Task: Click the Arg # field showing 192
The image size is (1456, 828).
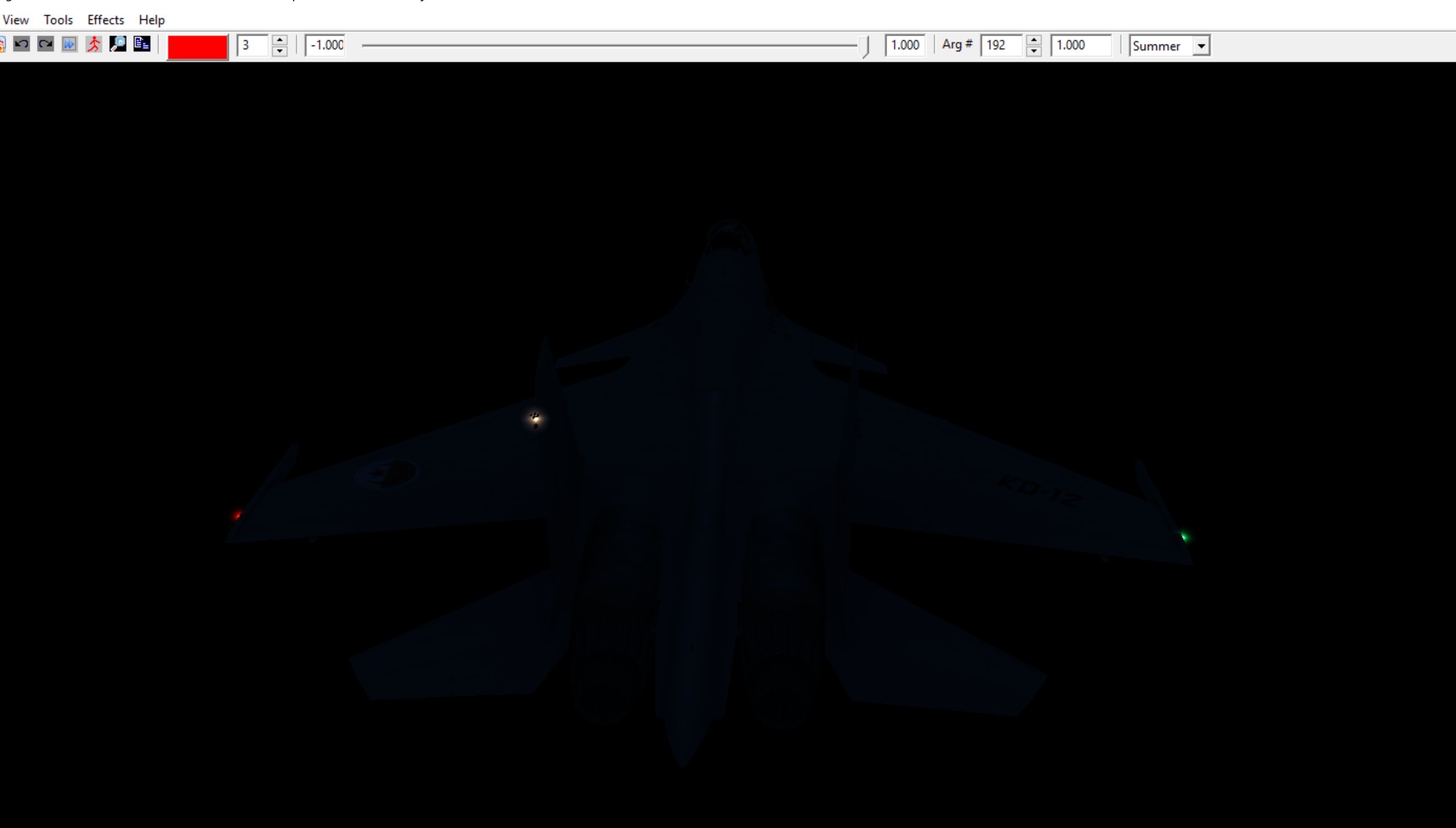Action: 1002,46
